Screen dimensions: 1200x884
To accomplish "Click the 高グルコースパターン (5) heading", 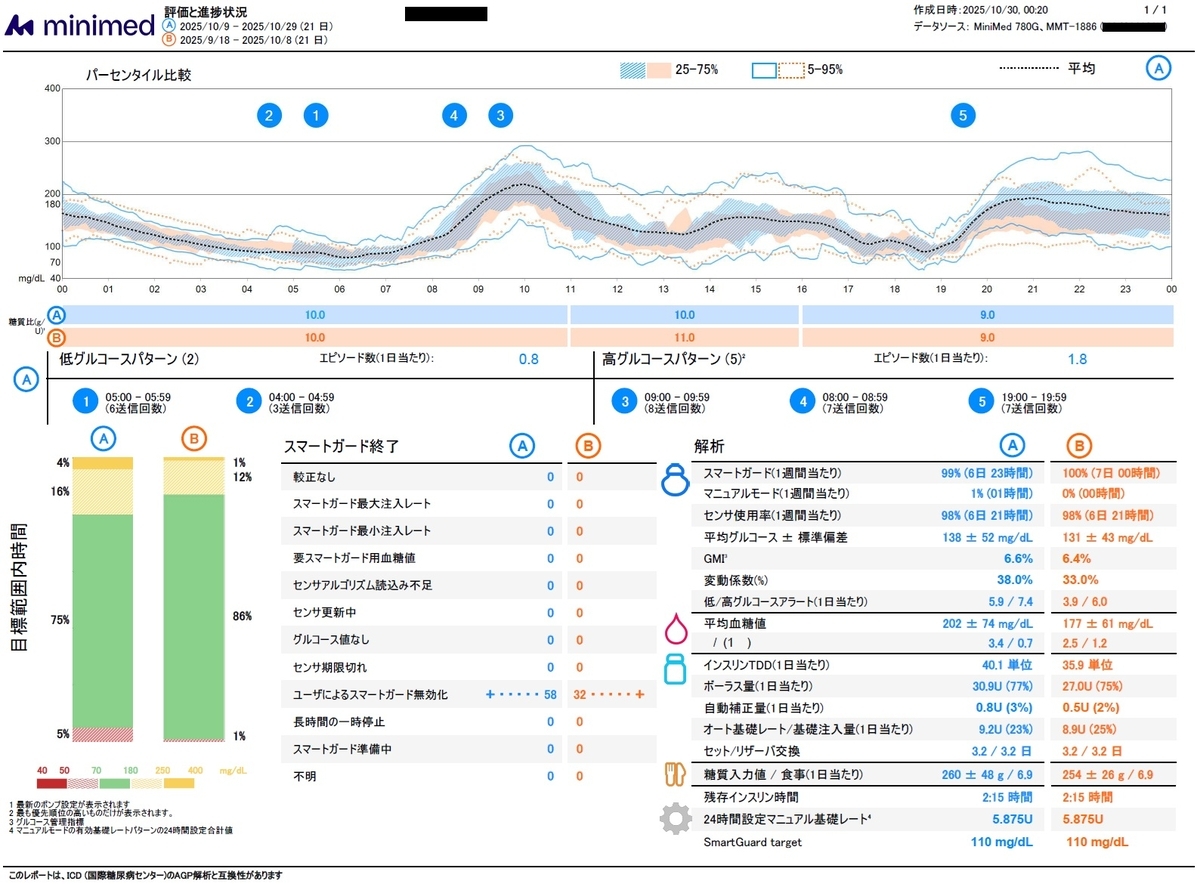I will (674, 358).
